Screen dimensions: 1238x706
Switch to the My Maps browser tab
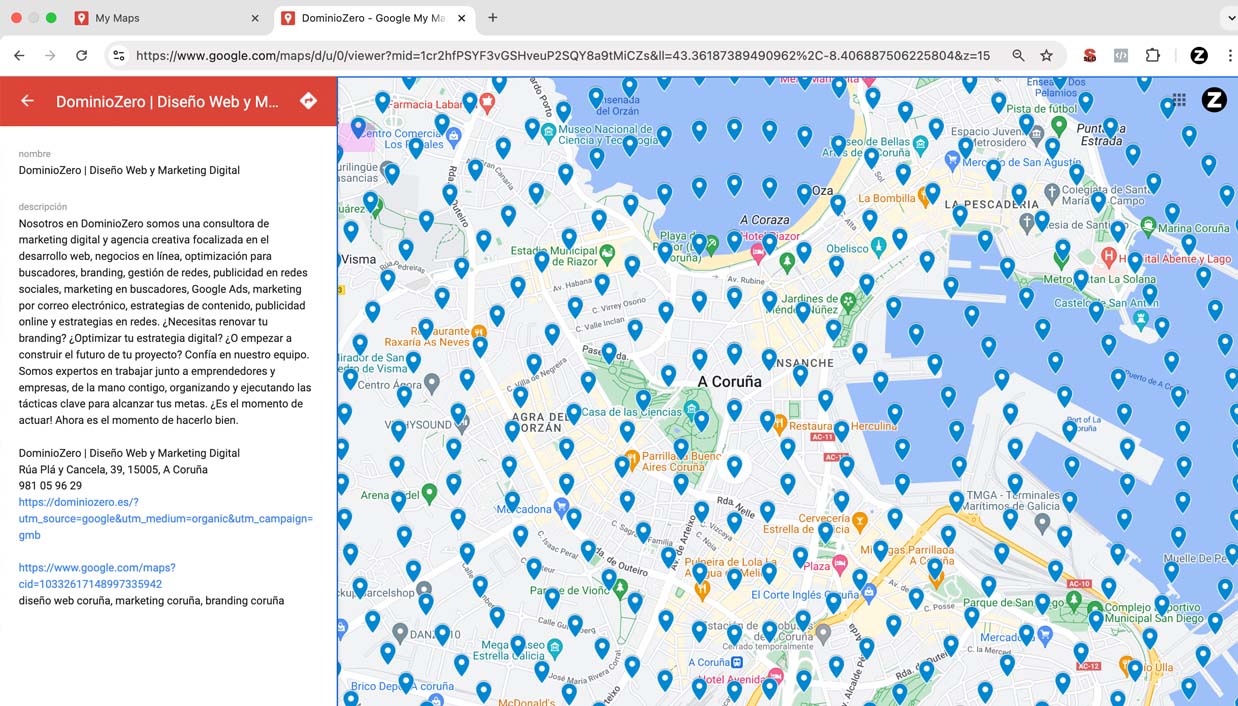point(163,18)
